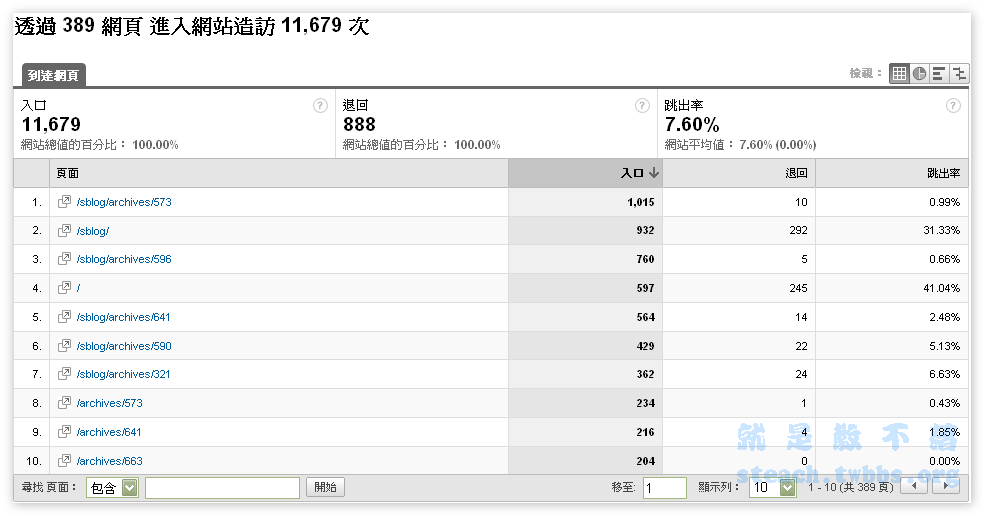This screenshot has height=517, width=985.
Task: Click help icon in 入口 summary box
Action: point(320,105)
